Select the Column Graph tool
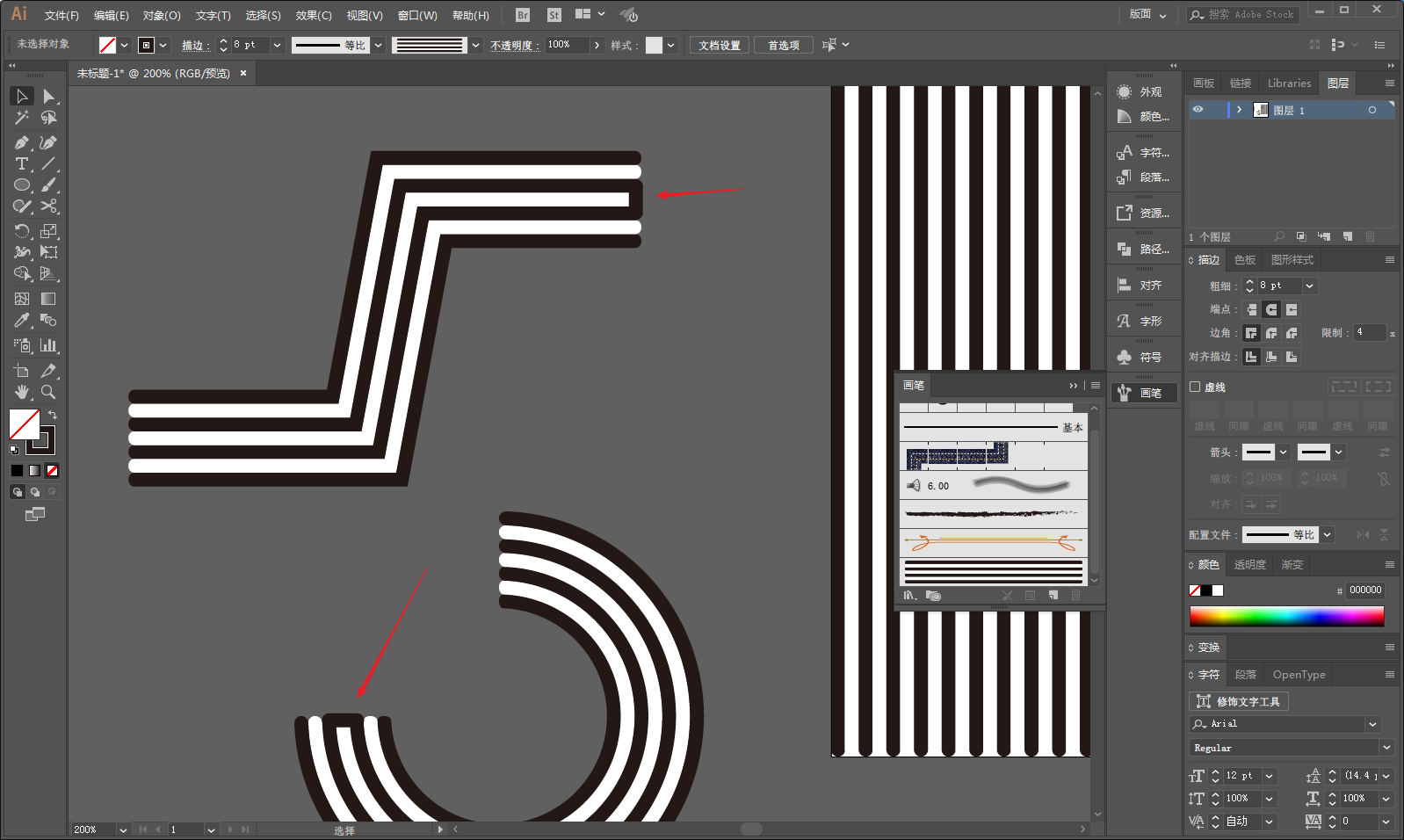 click(x=49, y=345)
